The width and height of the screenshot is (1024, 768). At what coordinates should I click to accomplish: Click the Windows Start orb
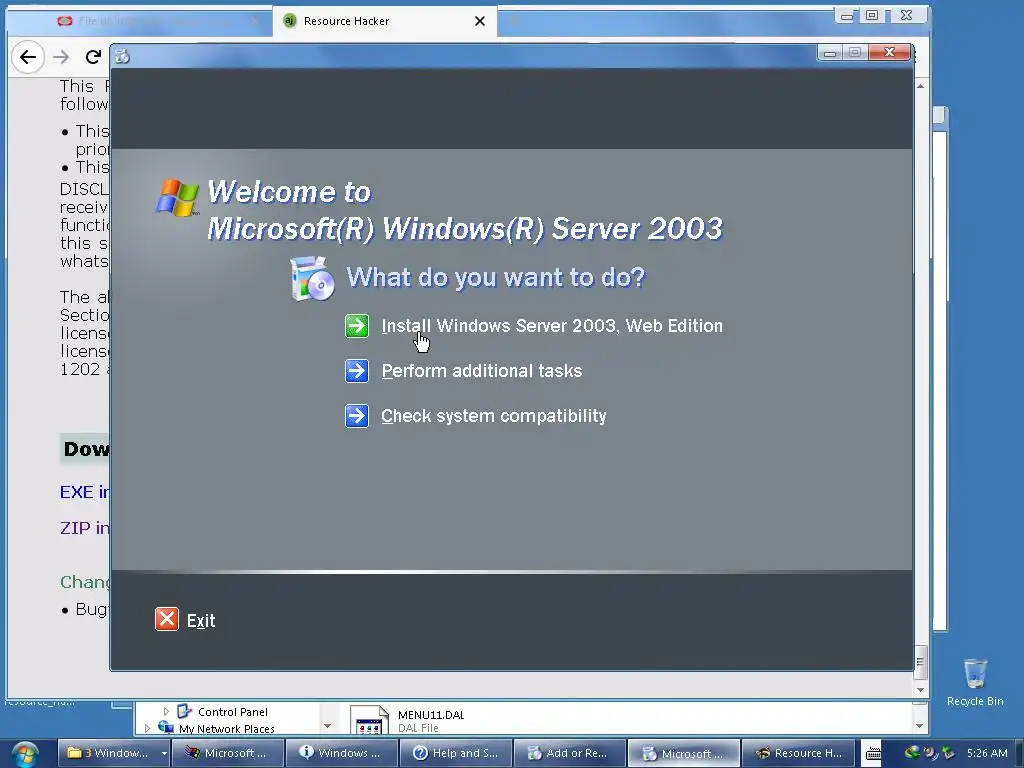point(24,754)
